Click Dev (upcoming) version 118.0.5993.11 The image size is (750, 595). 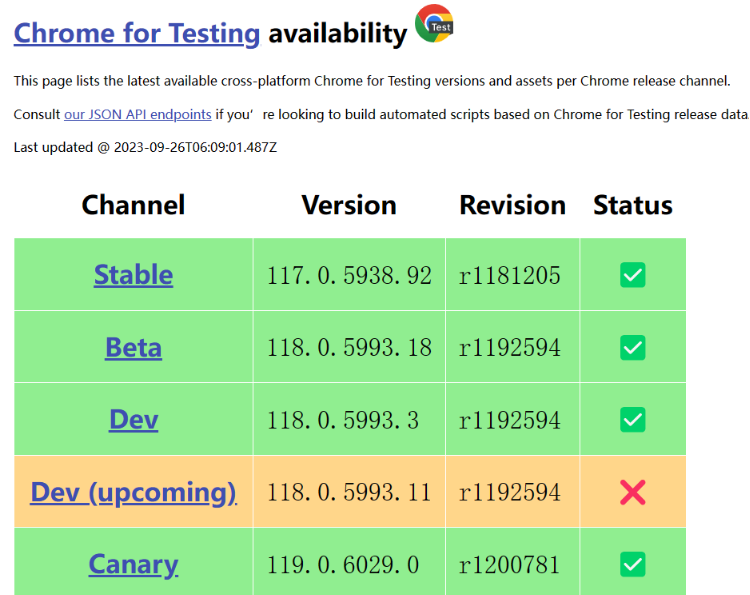click(349, 493)
